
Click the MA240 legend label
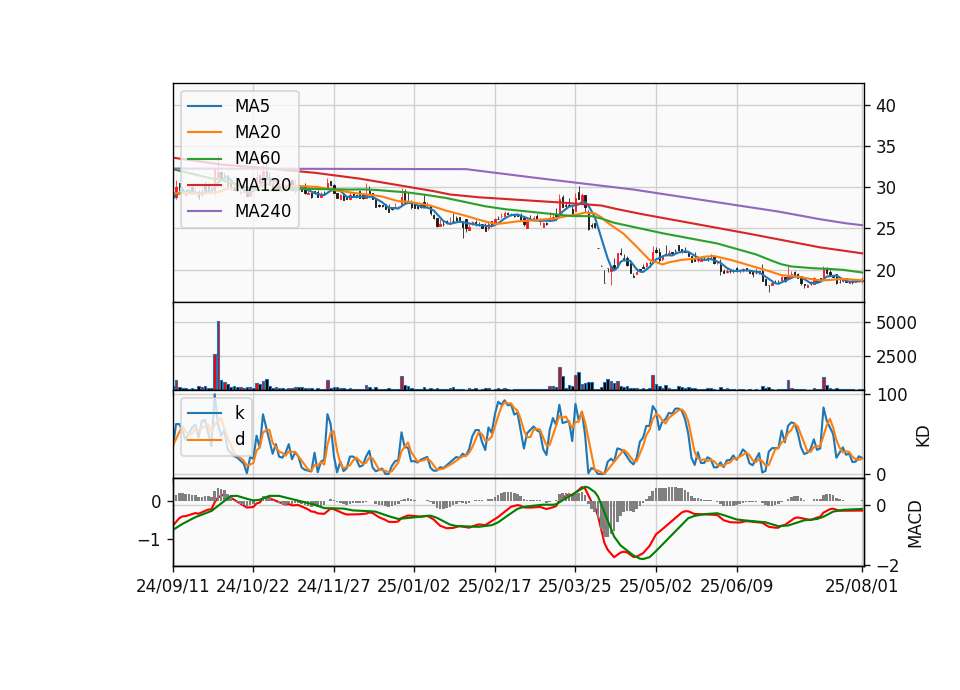tap(263, 211)
